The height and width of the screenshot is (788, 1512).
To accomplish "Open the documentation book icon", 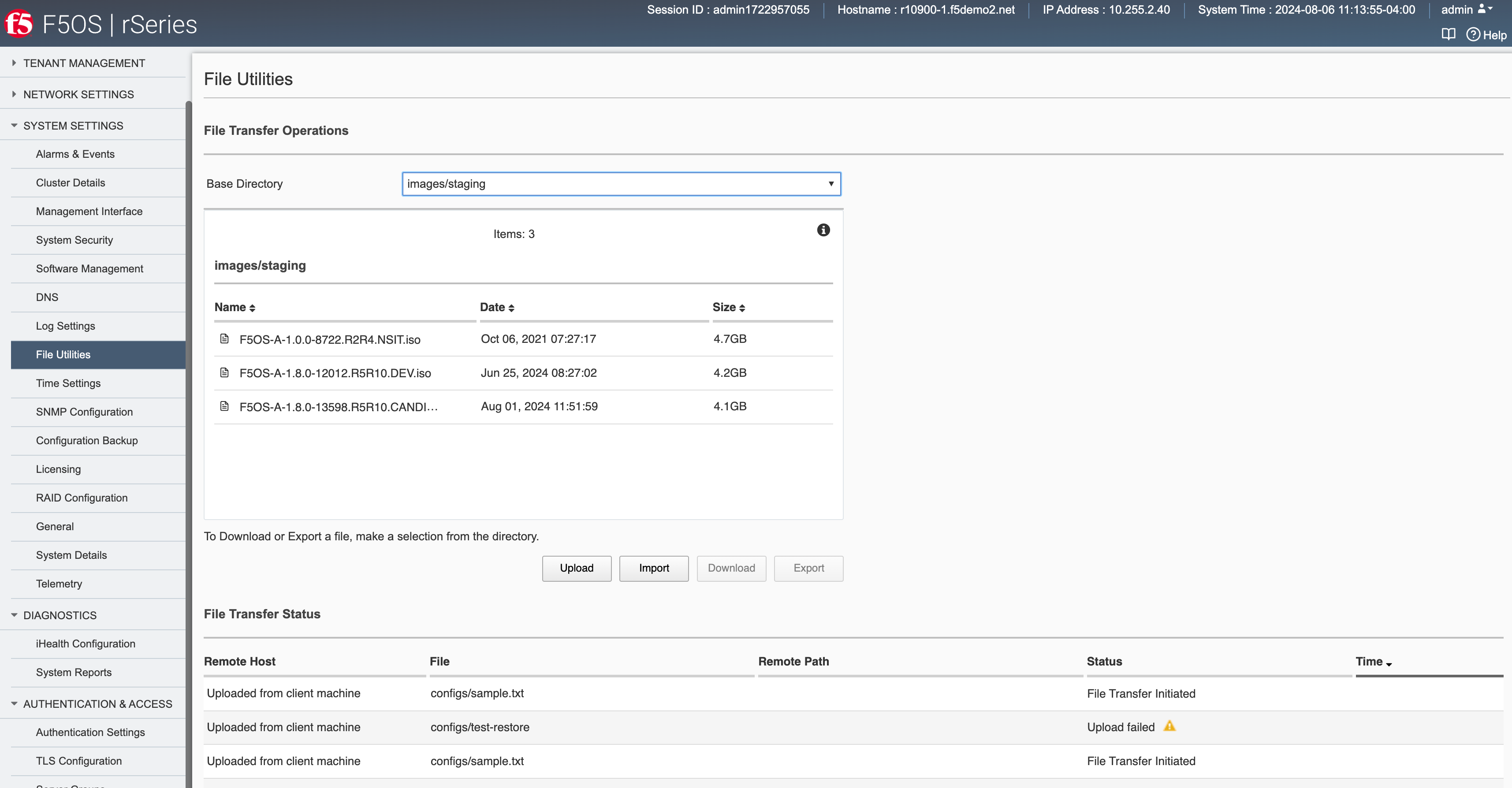I will (1448, 34).
